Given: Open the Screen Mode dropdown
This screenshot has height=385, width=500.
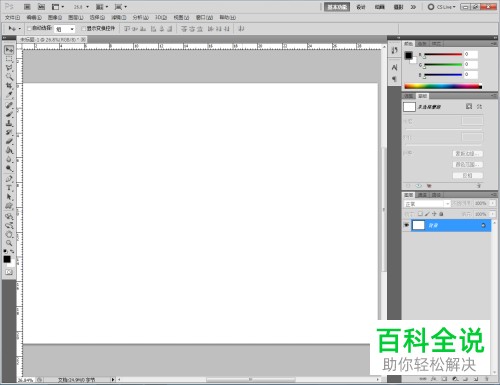Looking at the screenshot, I should point(121,7).
